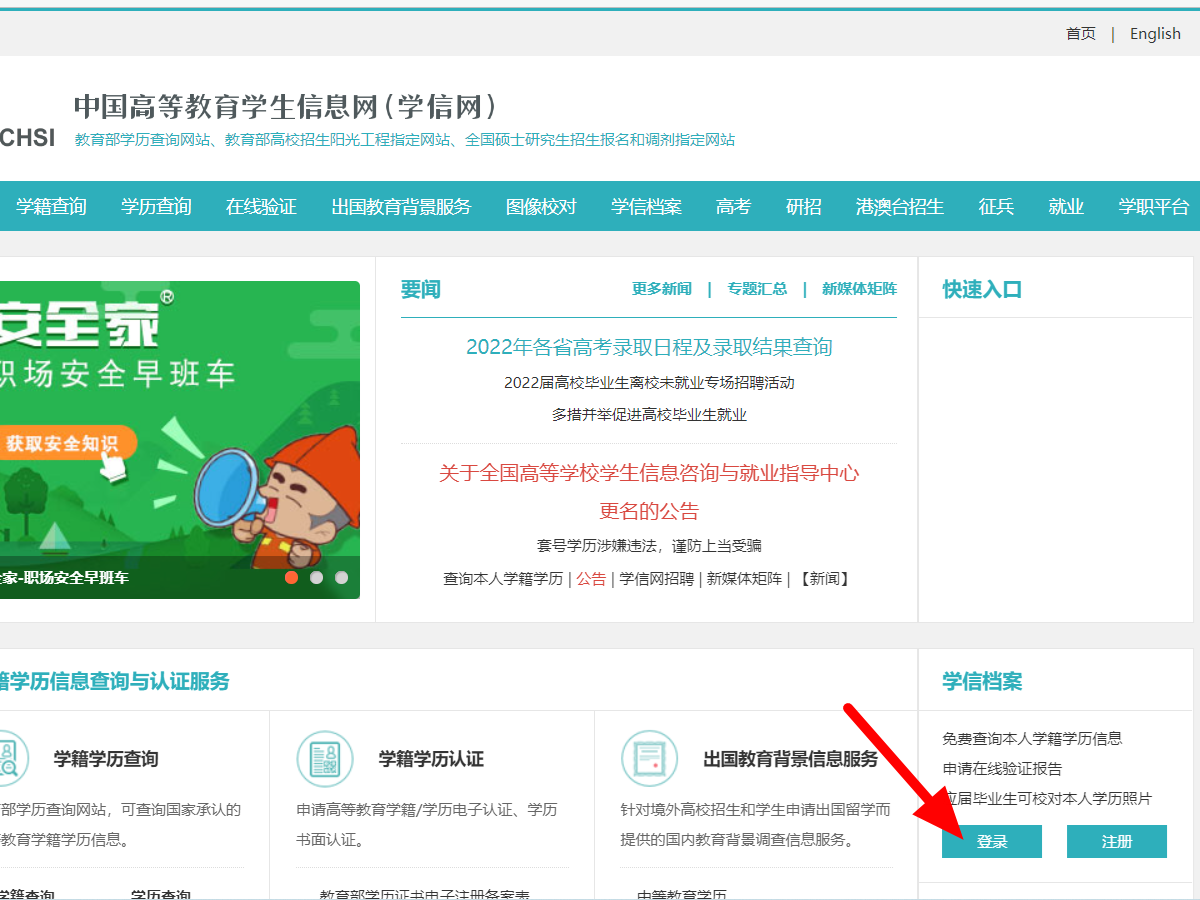Click the 登录 login button
Viewport: 1200px width, 900px height.
[992, 842]
